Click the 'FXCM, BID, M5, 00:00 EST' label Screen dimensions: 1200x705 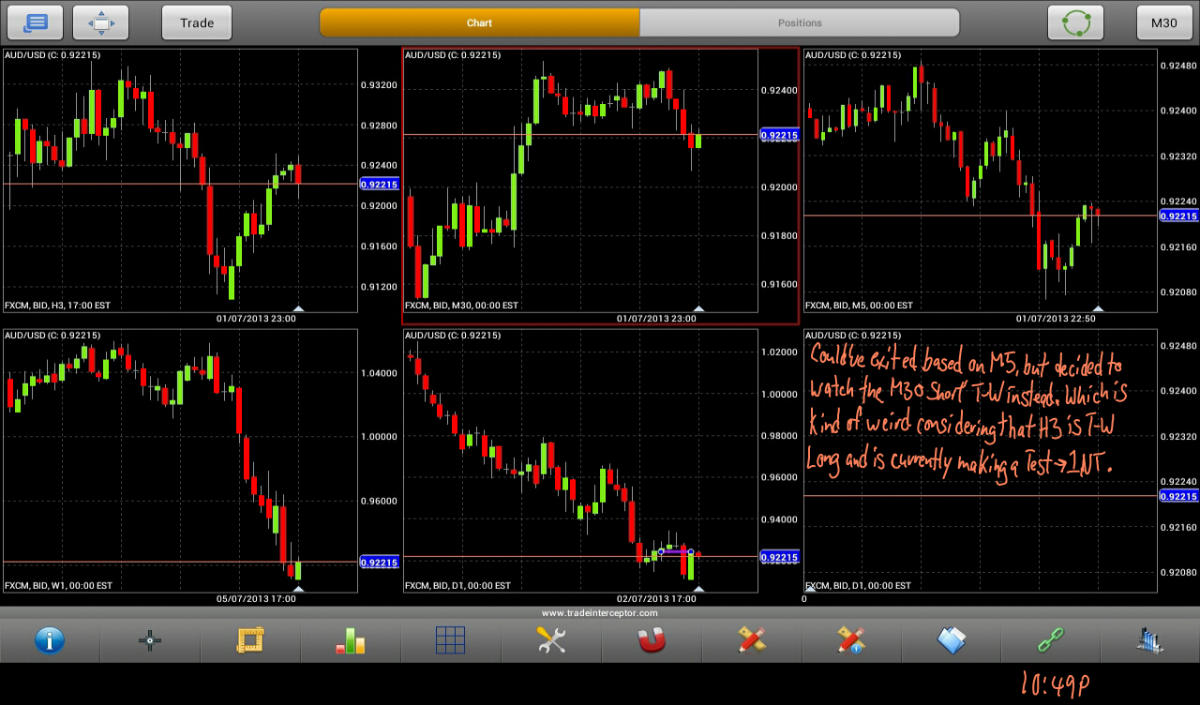(x=858, y=305)
